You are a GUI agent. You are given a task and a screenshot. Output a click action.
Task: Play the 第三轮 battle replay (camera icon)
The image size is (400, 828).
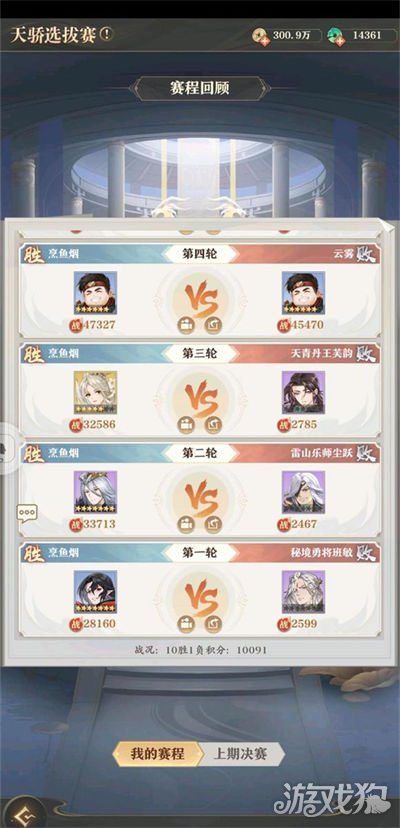(186, 425)
